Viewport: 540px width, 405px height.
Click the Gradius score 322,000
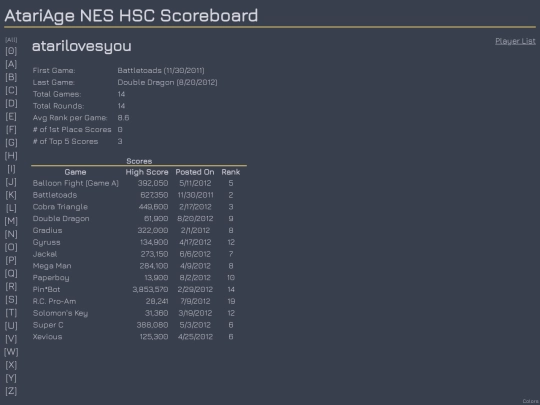point(153,230)
